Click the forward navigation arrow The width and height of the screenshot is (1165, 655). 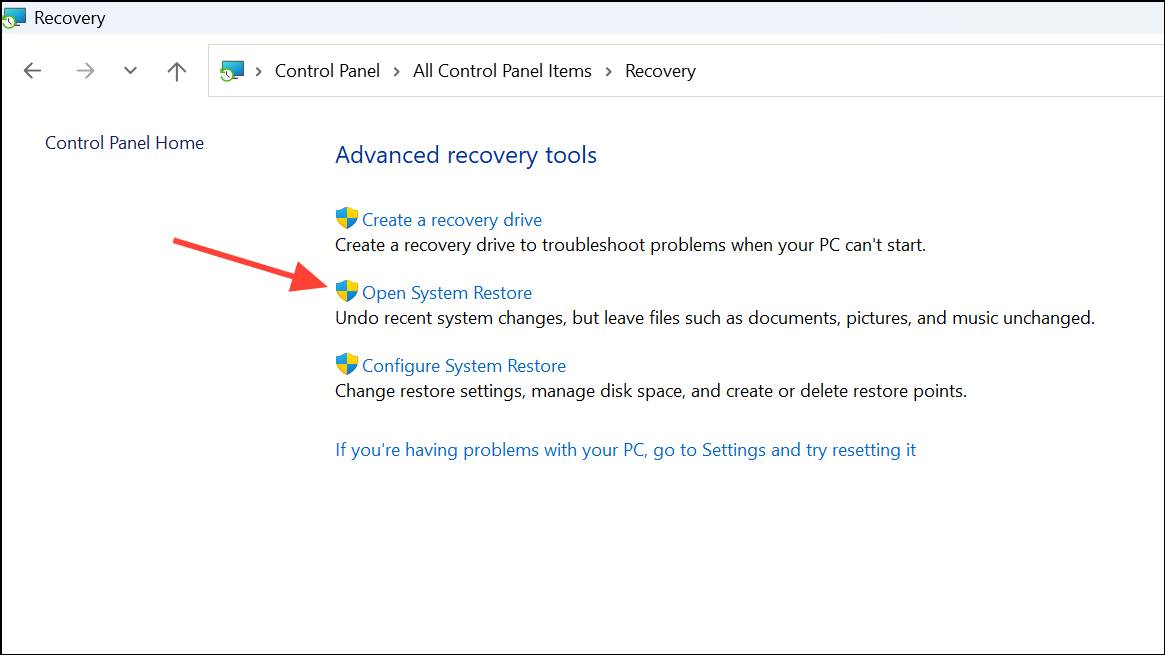85,70
